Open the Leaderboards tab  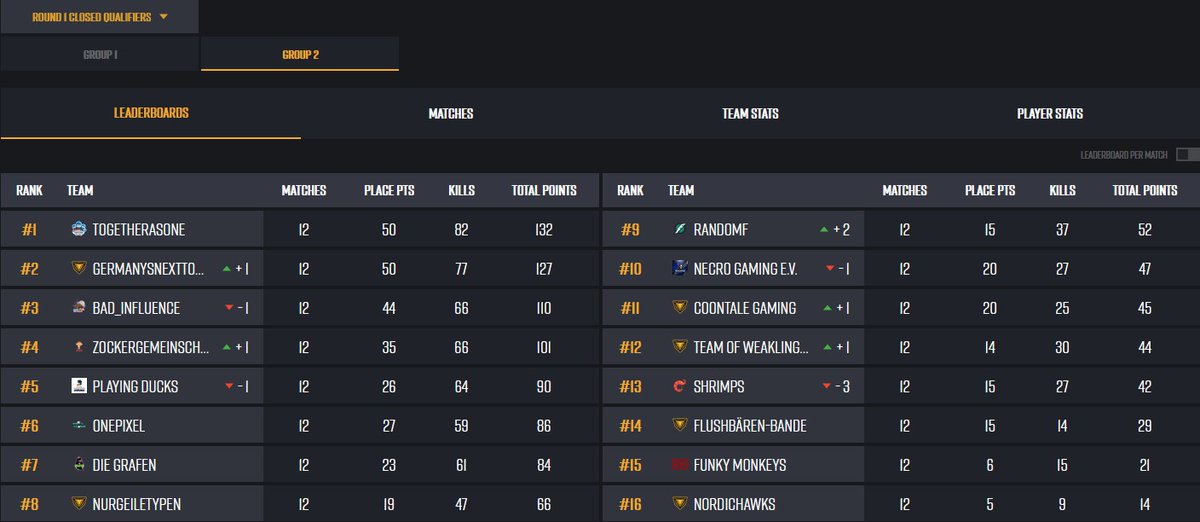click(150, 113)
